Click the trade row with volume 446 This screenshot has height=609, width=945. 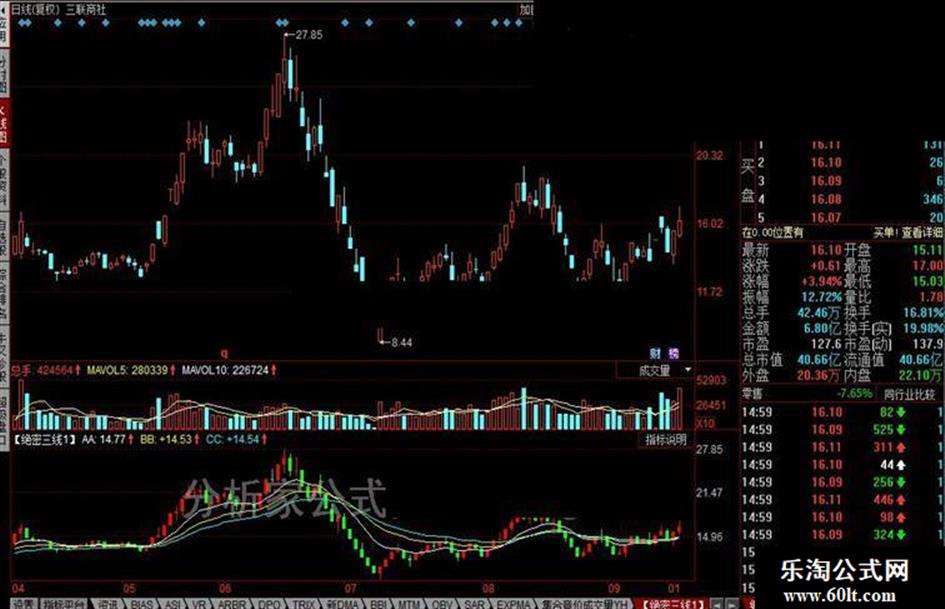(x=843, y=500)
